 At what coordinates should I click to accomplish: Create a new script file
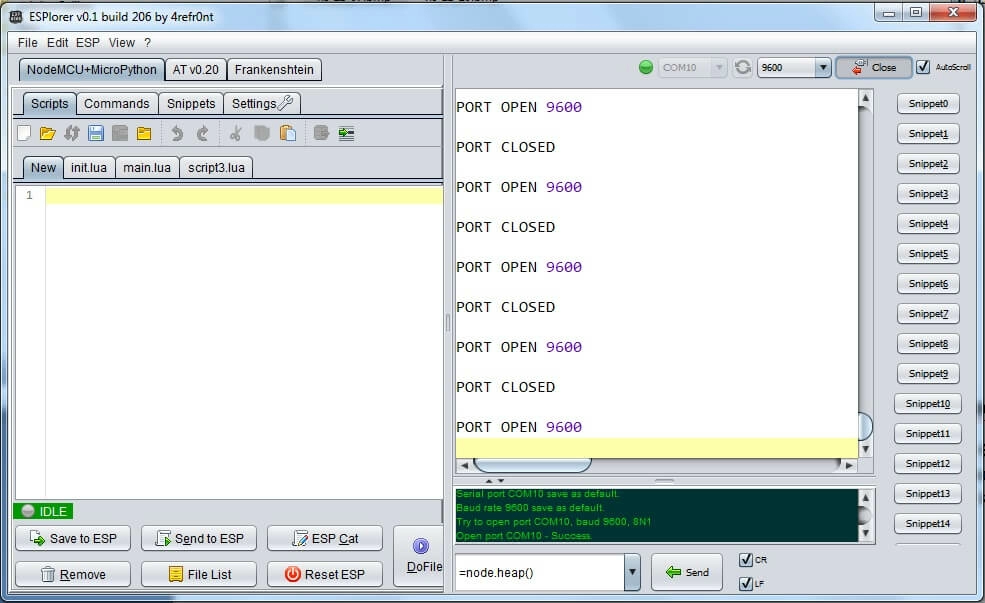(x=24, y=133)
